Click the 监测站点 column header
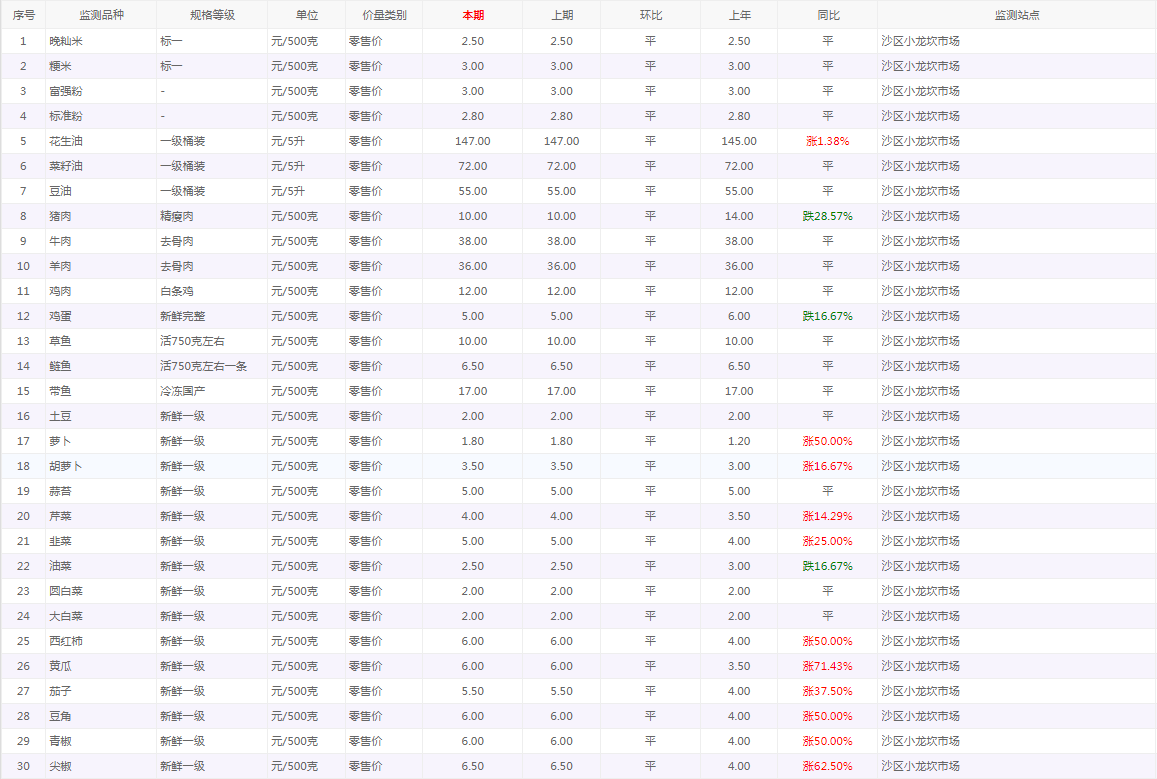 1016,15
